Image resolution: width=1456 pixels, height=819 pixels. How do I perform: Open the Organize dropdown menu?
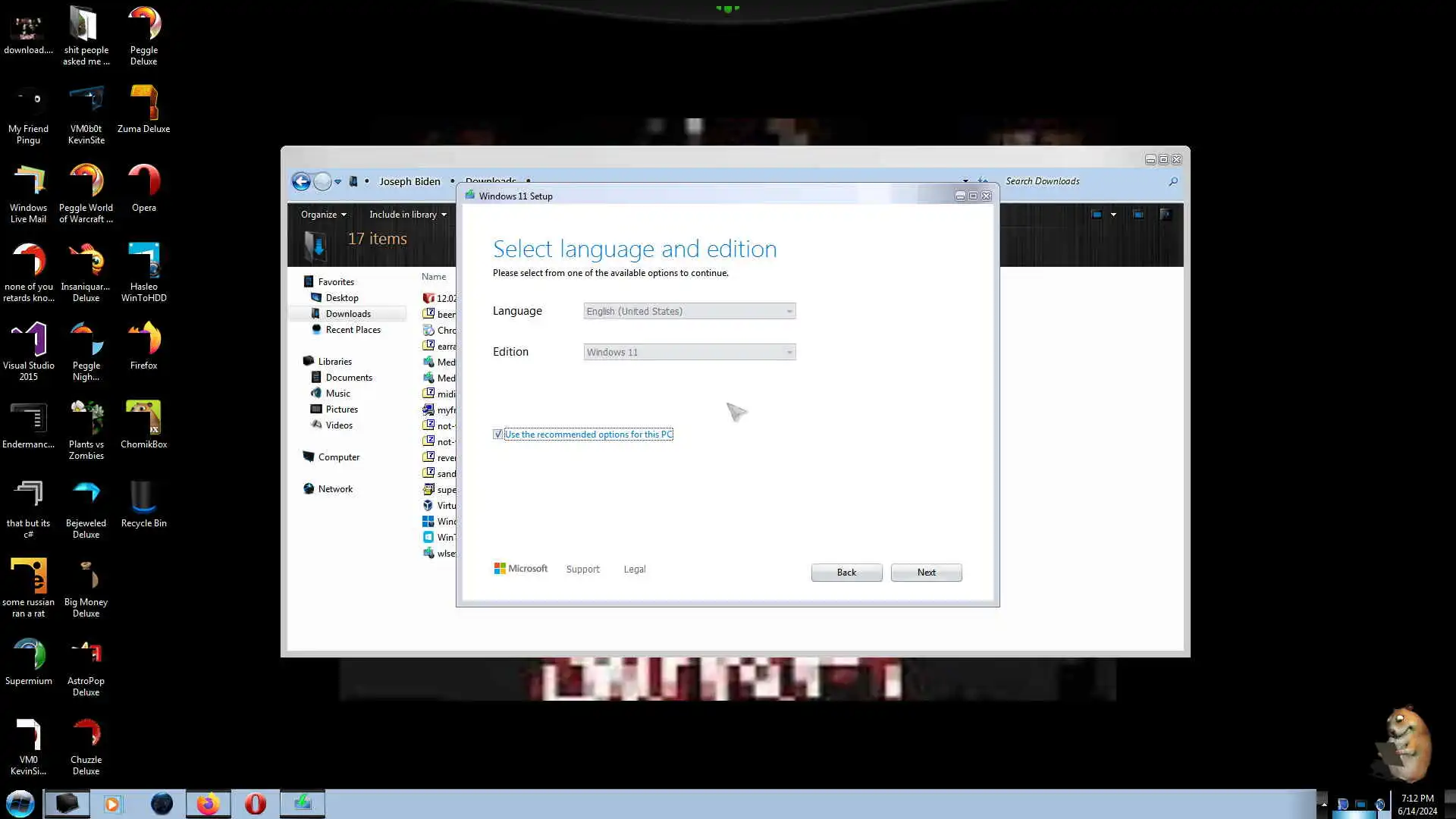tap(323, 215)
